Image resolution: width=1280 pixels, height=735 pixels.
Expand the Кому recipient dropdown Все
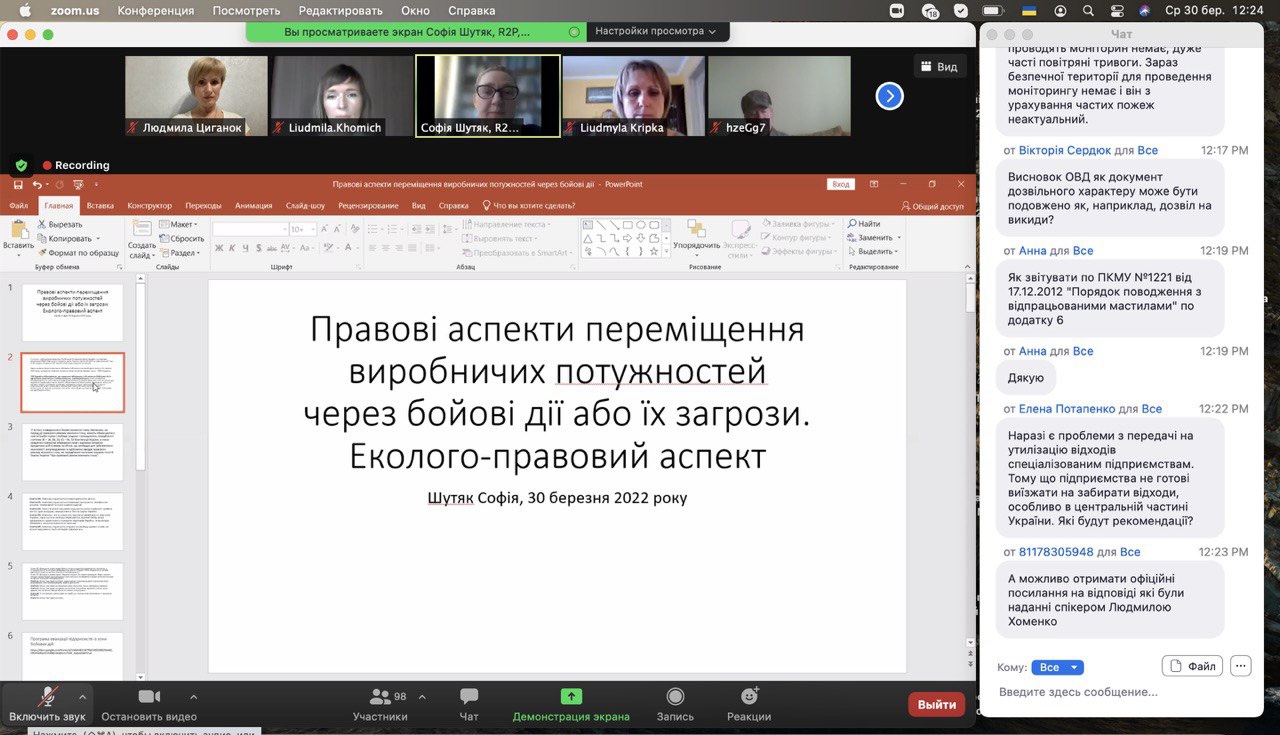1057,667
